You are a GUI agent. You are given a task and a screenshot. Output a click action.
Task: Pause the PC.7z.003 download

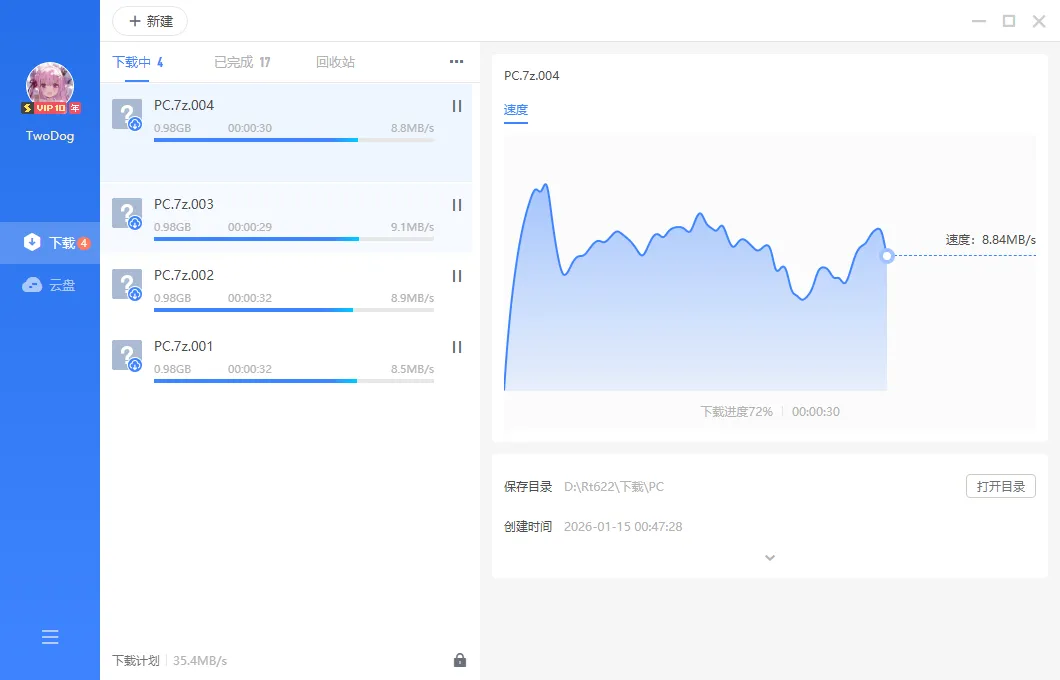(x=456, y=205)
